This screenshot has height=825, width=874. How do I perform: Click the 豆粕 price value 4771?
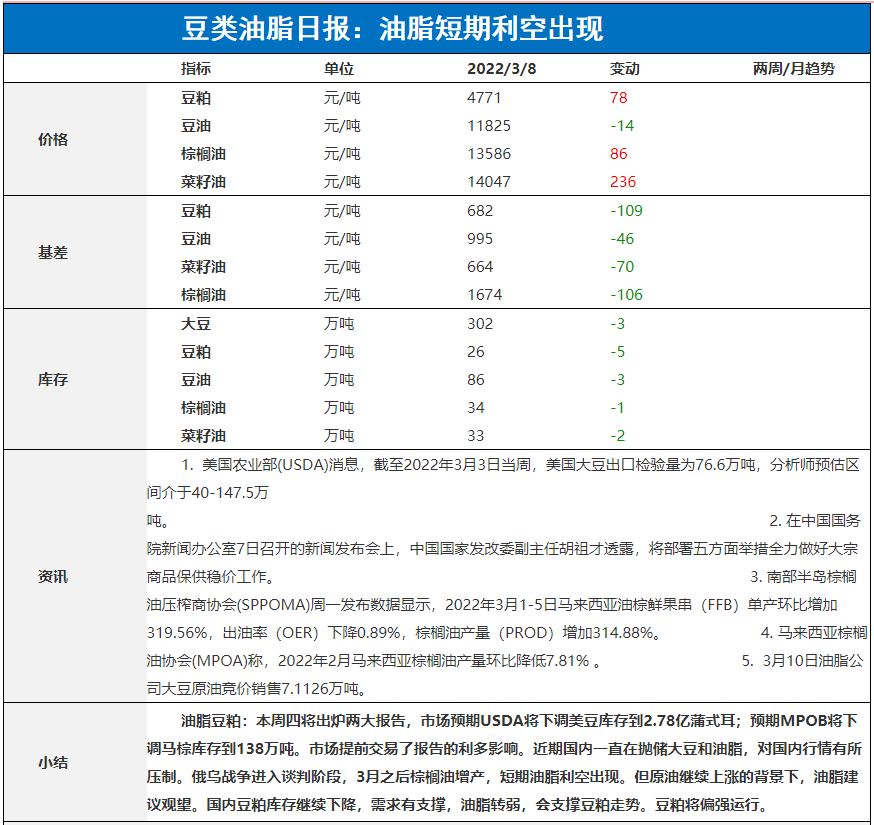click(484, 98)
